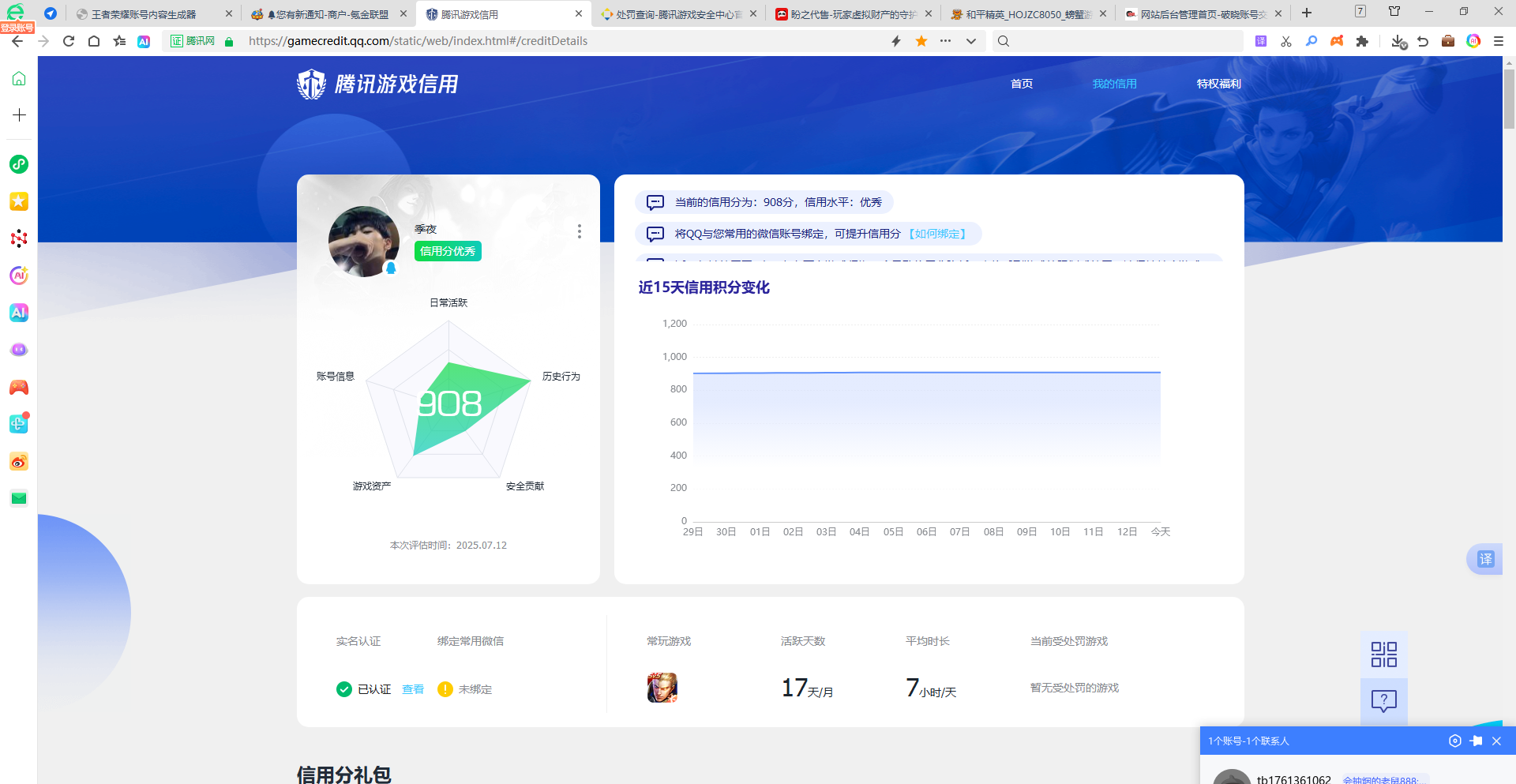This screenshot has height=784, width=1516.
Task: Expand the address bar dropdown chevron
Action: (x=971, y=41)
